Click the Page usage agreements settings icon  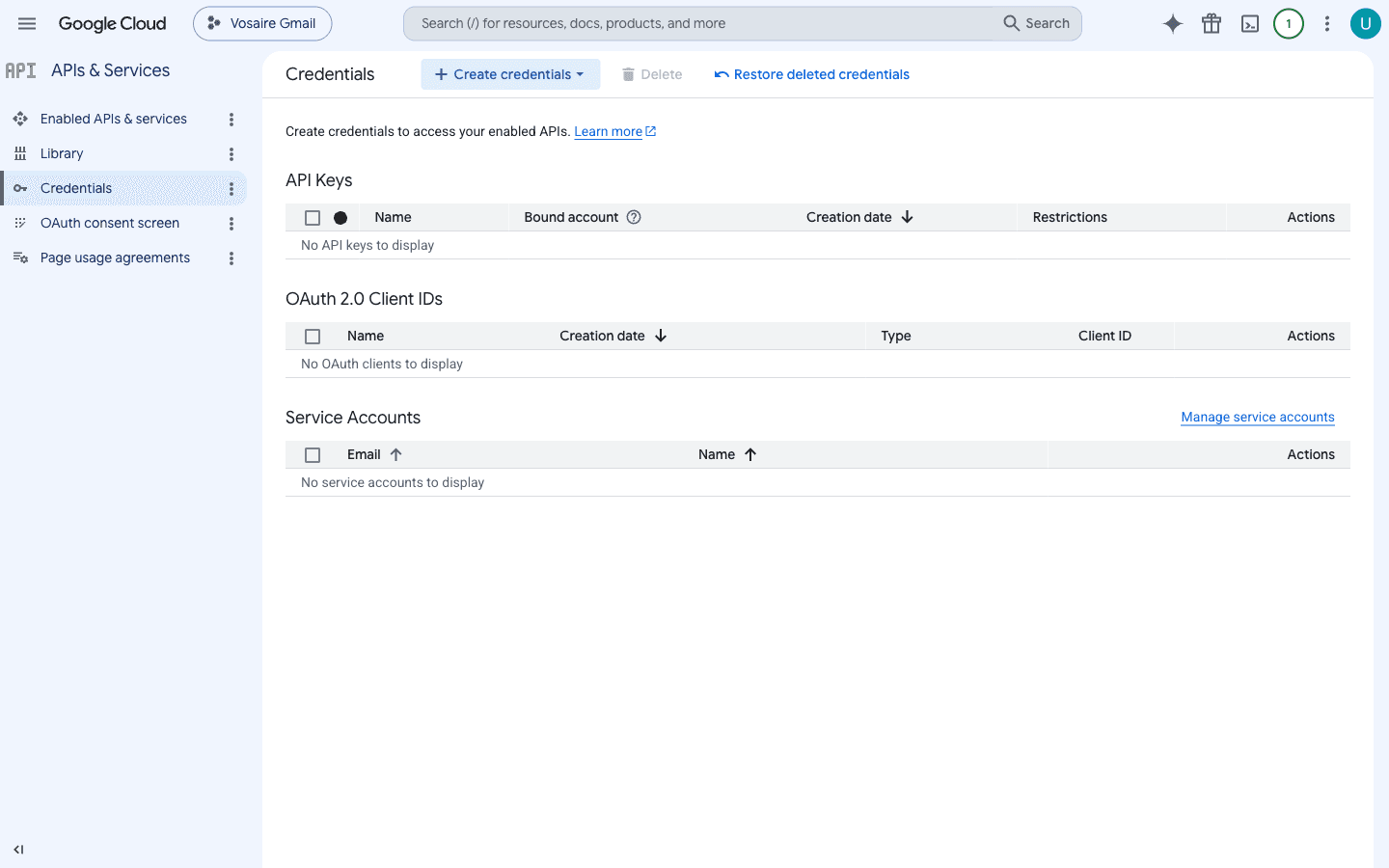(x=20, y=258)
